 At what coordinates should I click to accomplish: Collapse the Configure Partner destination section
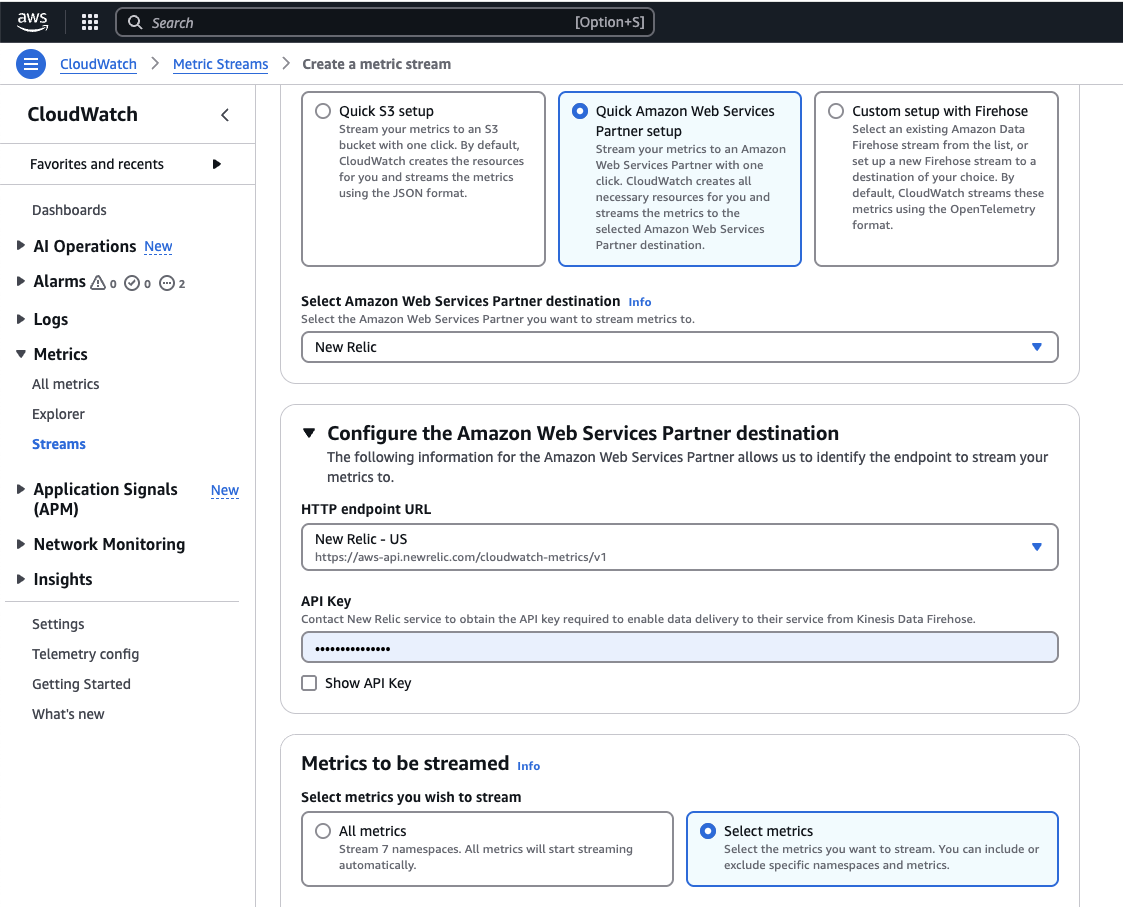point(309,433)
